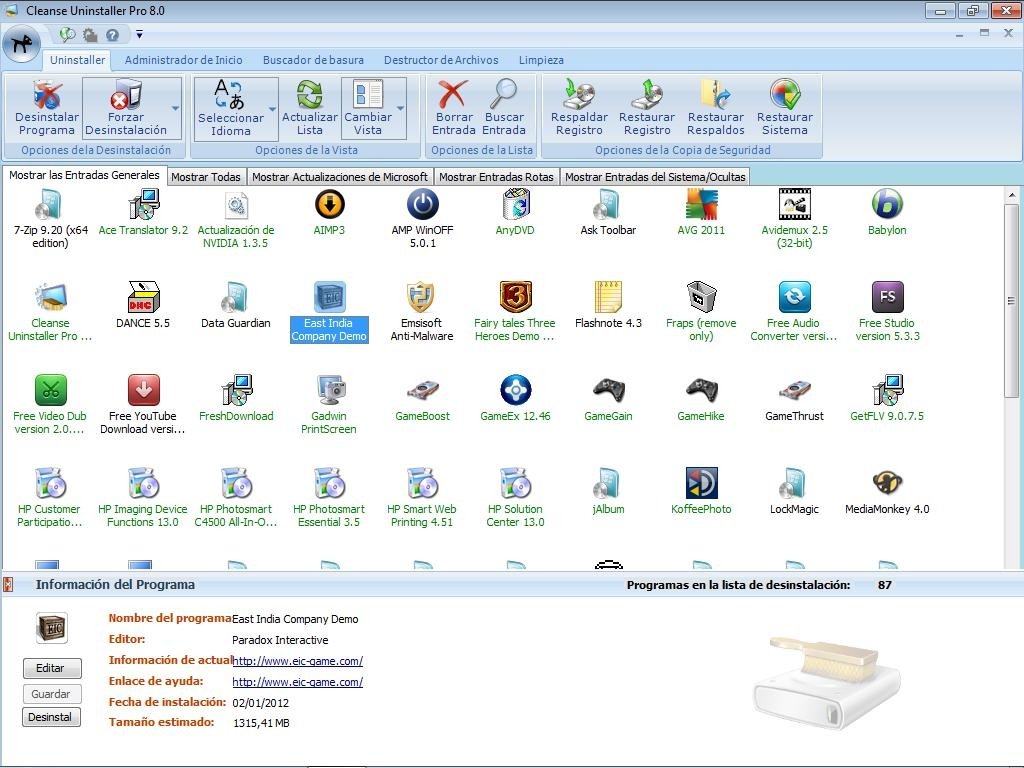Select Mostrar Entradas del Sistema/Ocultas tab
Screen dimensions: 1024x768
(x=655, y=177)
